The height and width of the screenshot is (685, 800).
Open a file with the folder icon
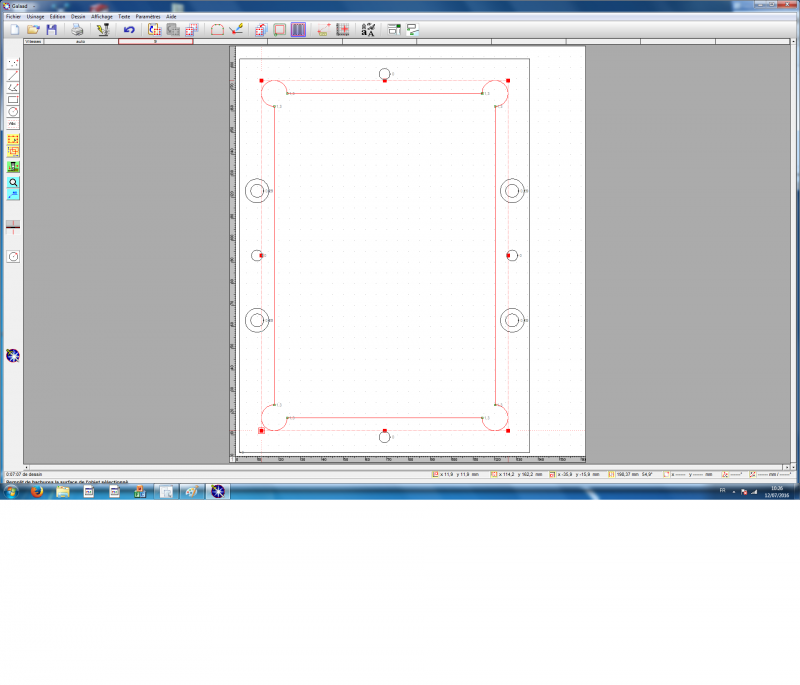click(33, 30)
